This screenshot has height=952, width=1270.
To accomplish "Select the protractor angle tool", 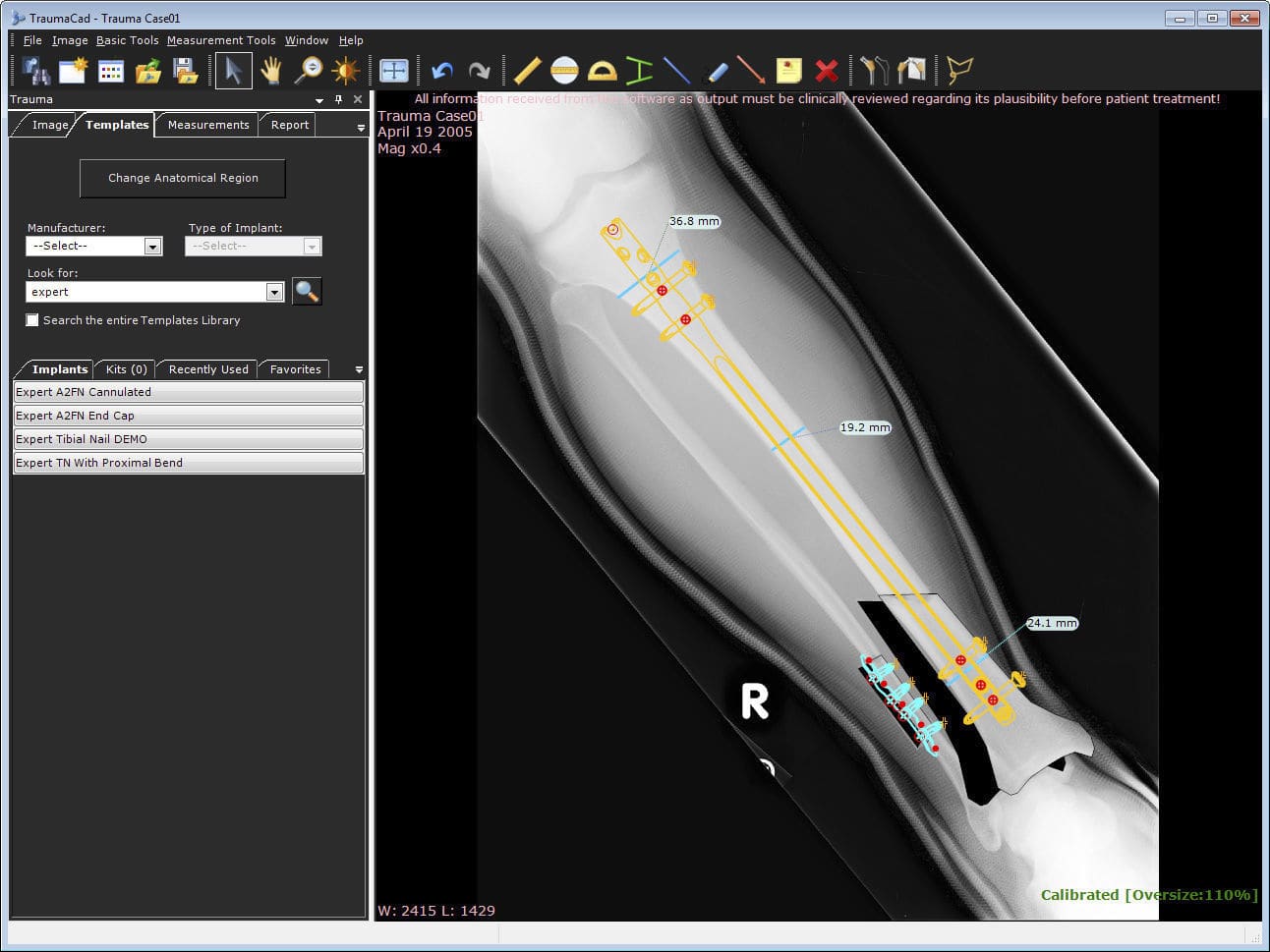I will pos(602,70).
